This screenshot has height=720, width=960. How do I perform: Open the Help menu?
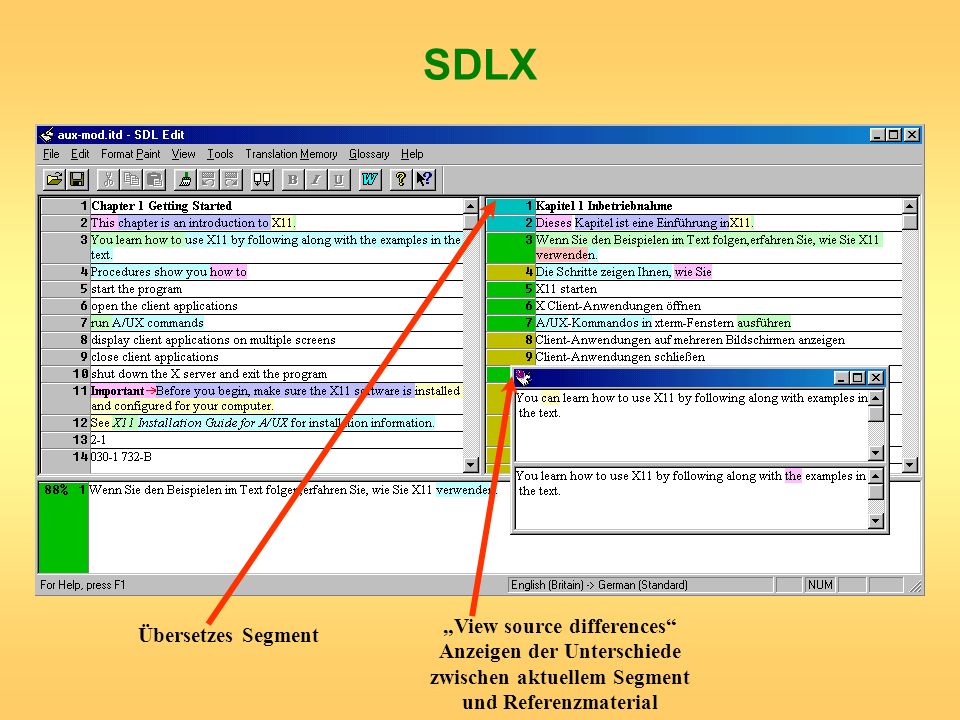[412, 154]
